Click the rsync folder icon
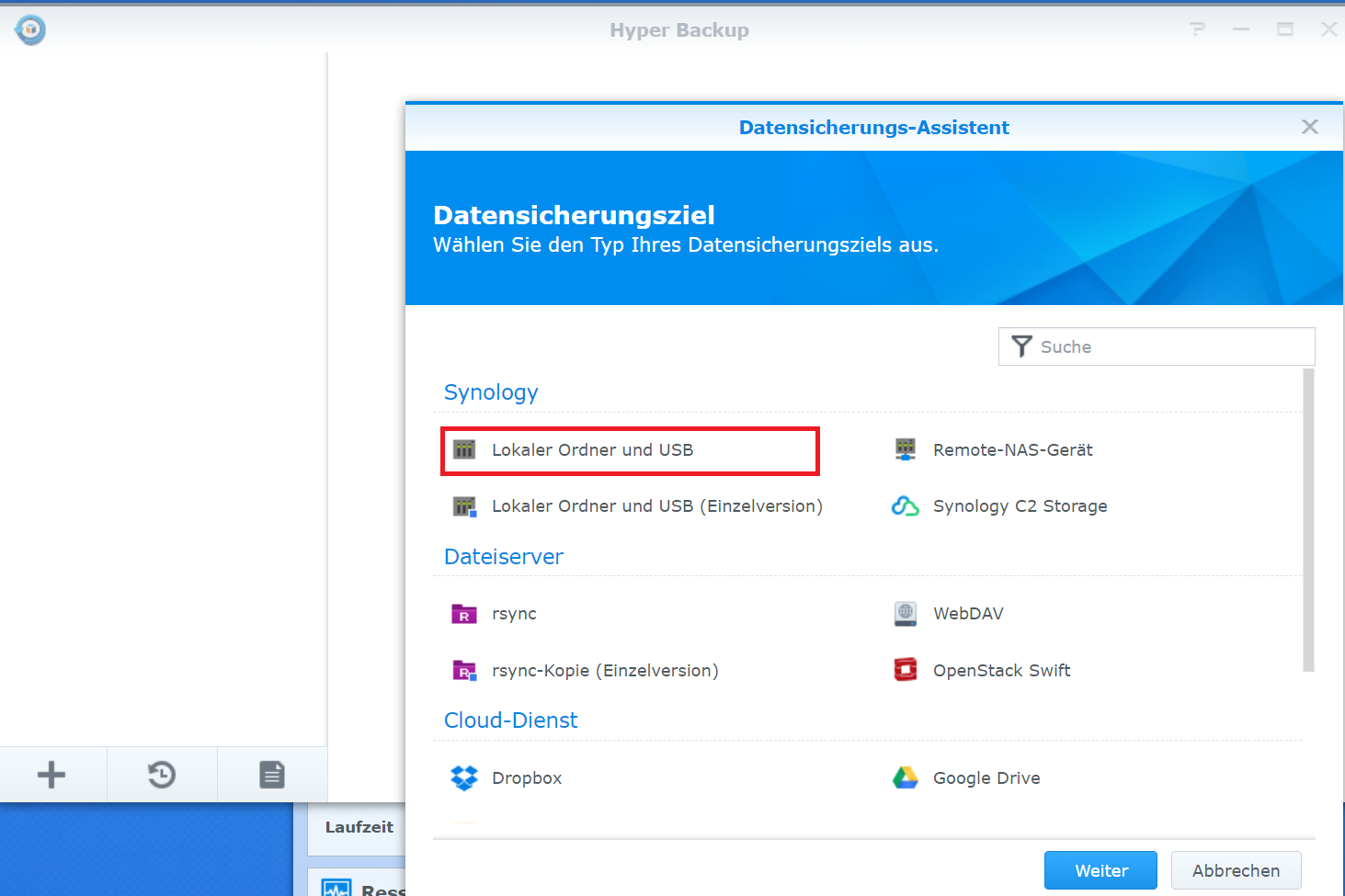 click(x=464, y=614)
